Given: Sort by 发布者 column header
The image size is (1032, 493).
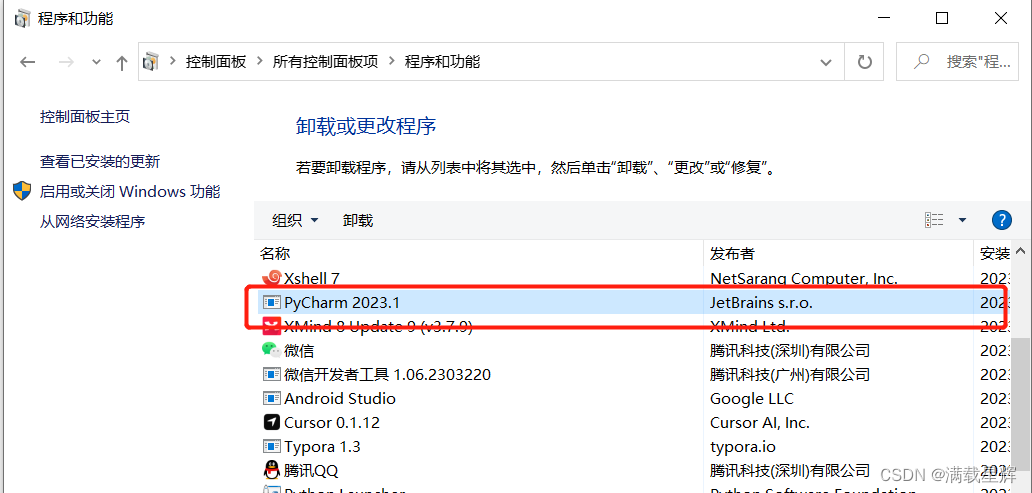Looking at the screenshot, I should click(x=732, y=253).
